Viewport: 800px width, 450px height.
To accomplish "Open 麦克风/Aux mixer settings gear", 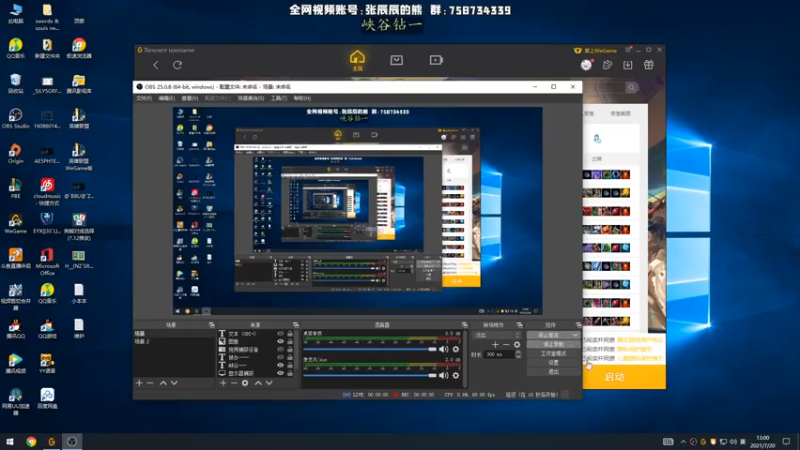I will pyautogui.click(x=456, y=375).
